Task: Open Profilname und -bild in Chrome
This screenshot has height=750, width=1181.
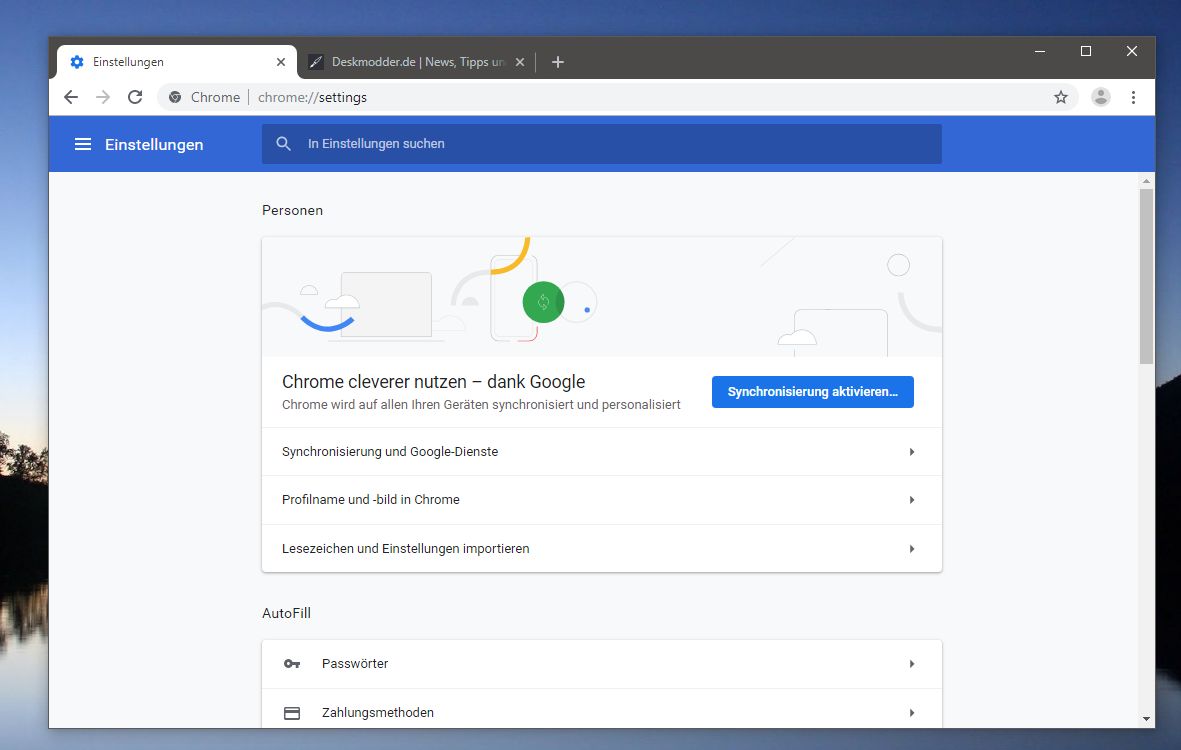Action: pos(602,500)
